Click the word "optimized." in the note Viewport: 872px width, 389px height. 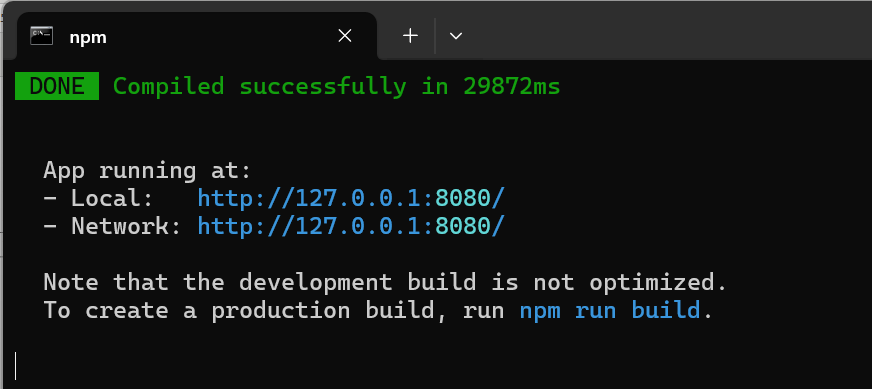tap(658, 283)
